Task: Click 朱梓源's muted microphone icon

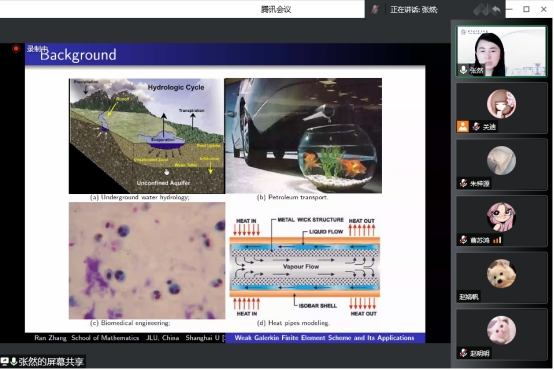Action: click(x=463, y=183)
